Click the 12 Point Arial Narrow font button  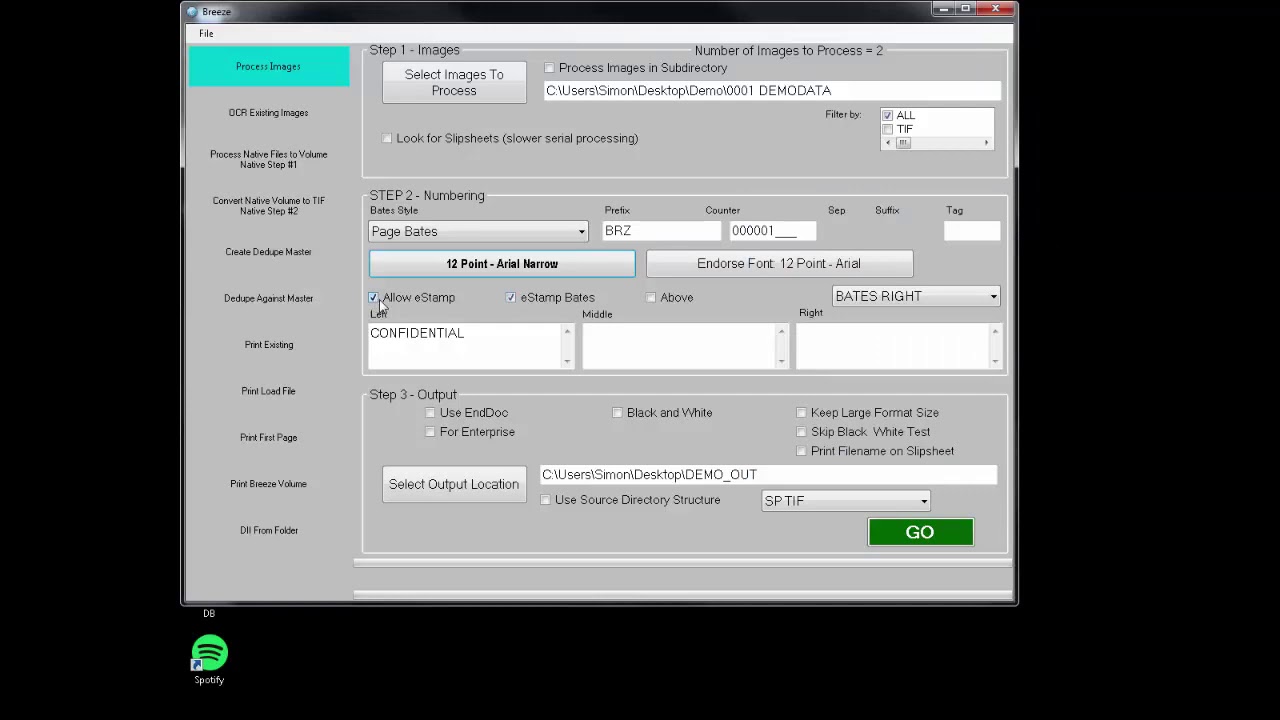[502, 264]
